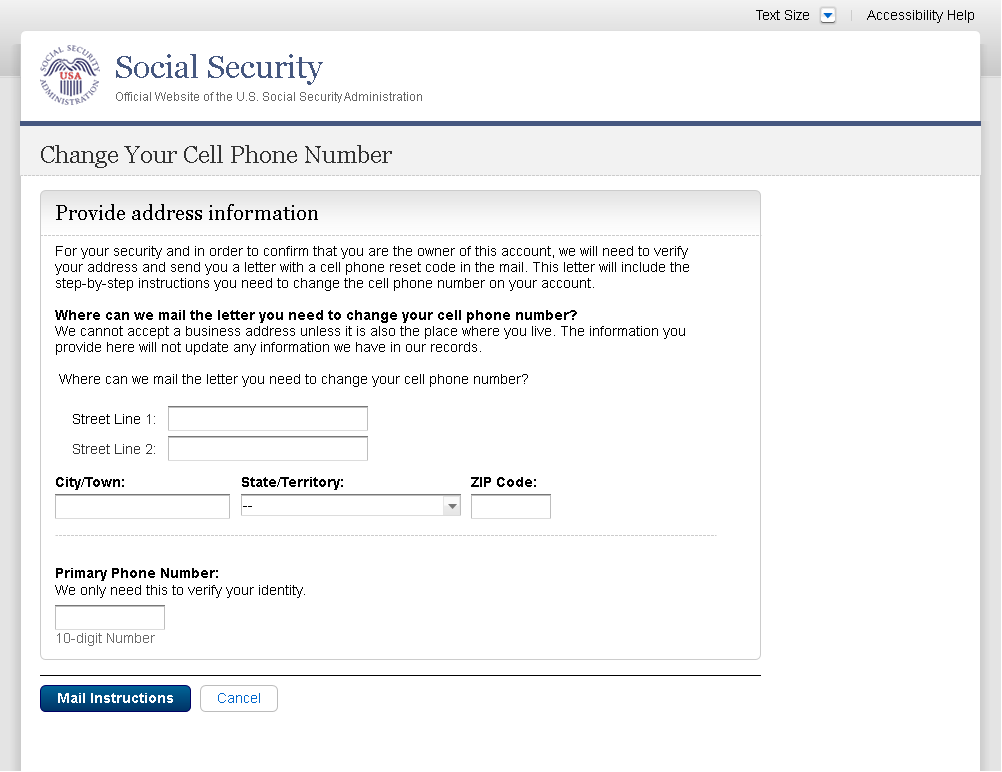Click the ZIP Code input box

(510, 507)
